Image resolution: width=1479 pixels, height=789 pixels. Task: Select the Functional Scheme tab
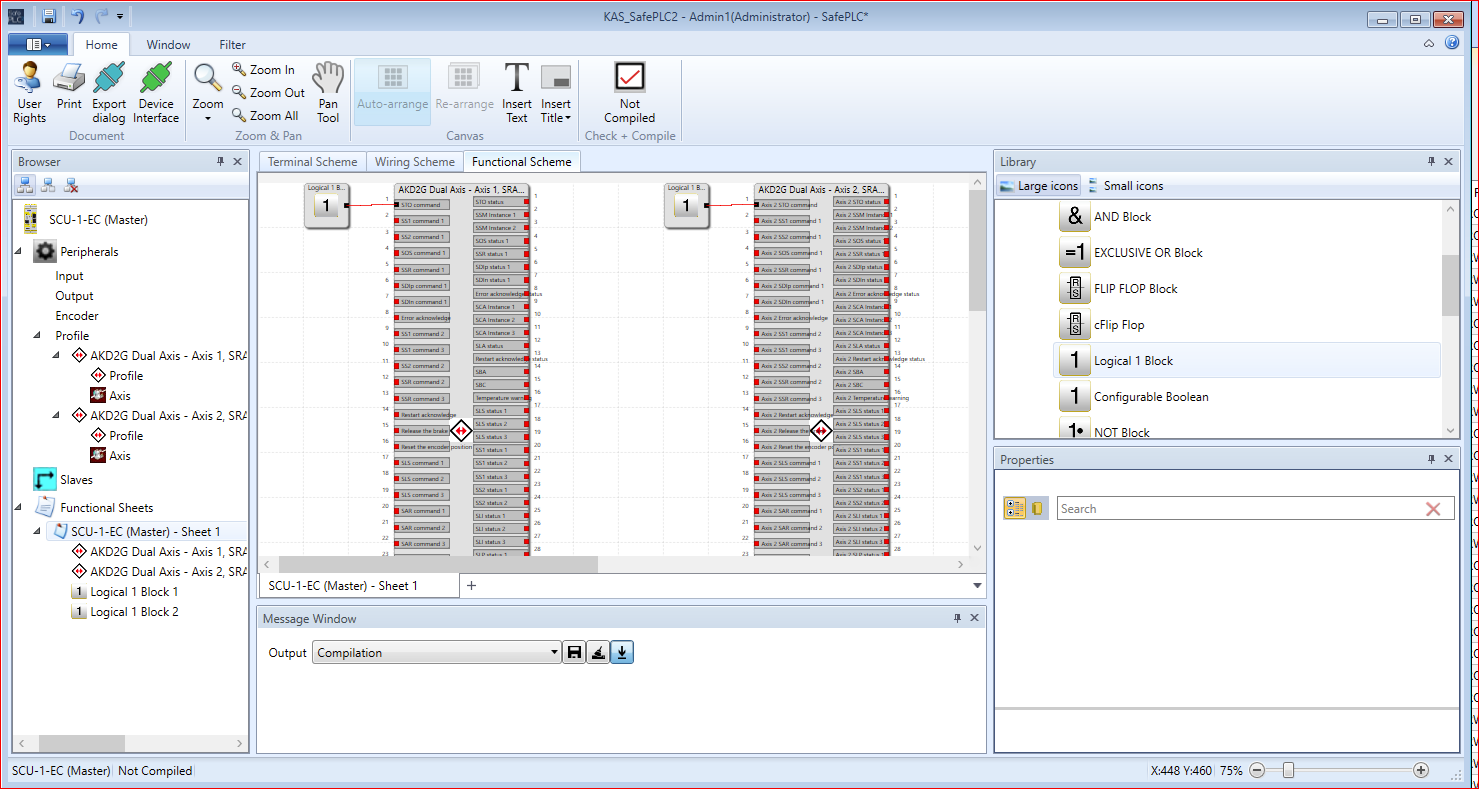[x=522, y=162]
